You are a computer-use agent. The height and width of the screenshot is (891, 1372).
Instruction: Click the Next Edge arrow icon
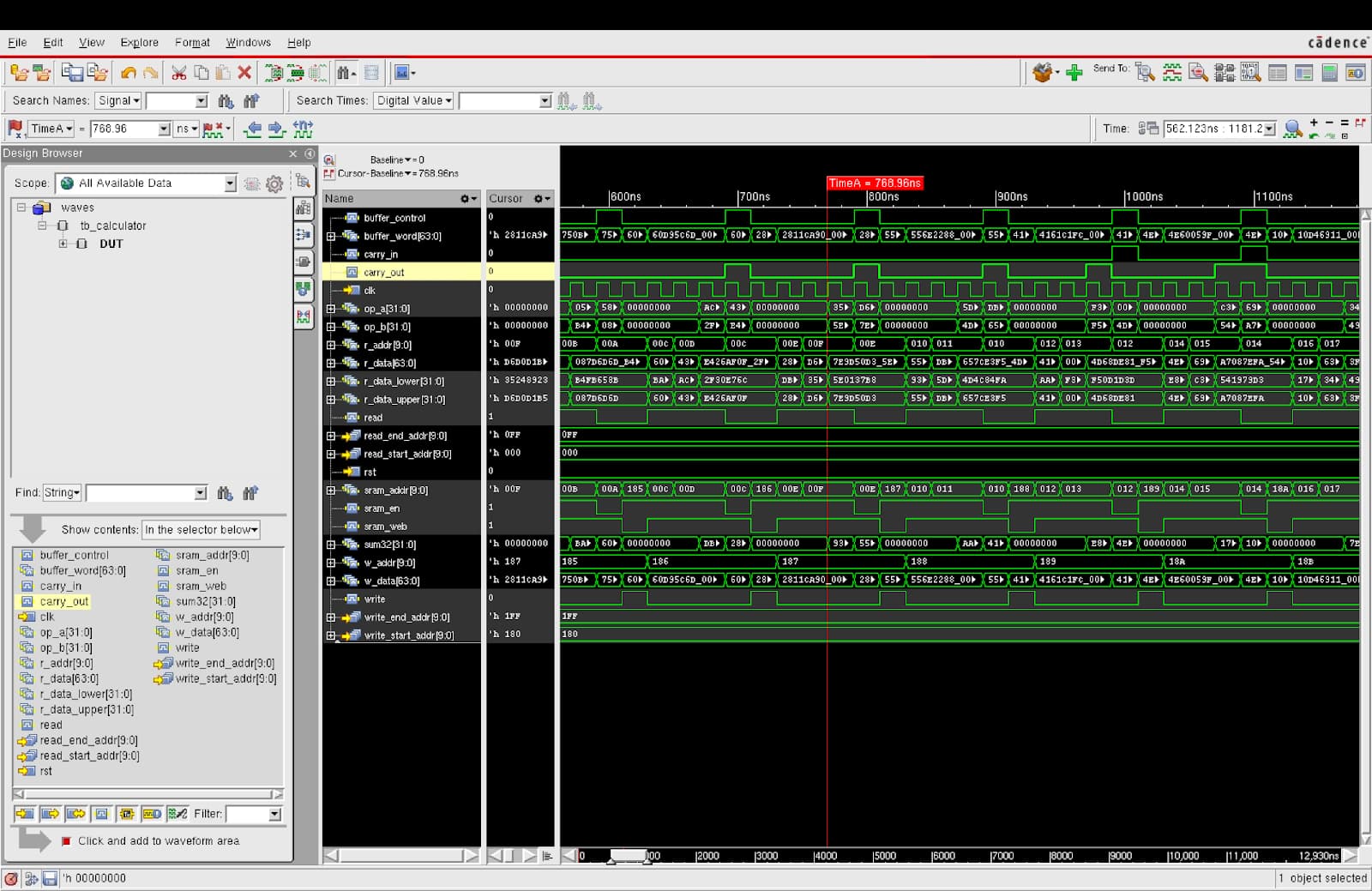[x=276, y=129]
